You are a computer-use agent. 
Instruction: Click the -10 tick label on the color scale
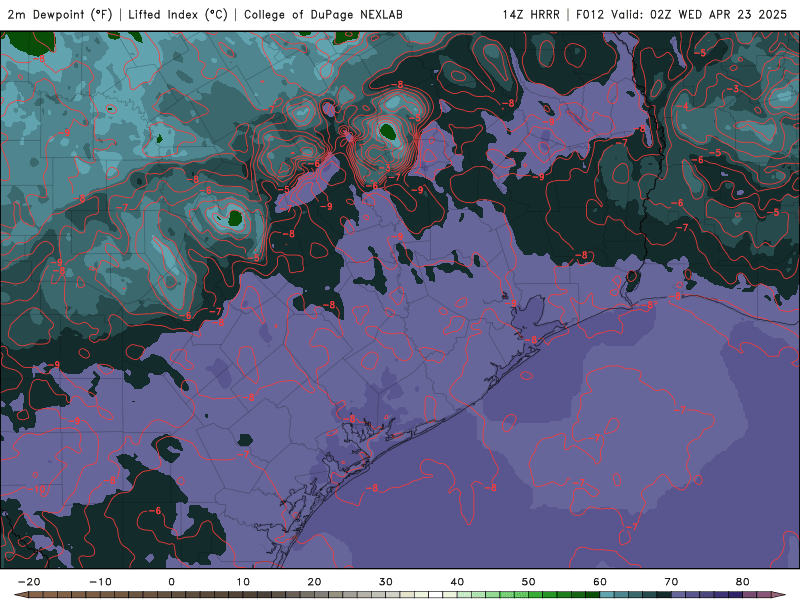(100, 582)
